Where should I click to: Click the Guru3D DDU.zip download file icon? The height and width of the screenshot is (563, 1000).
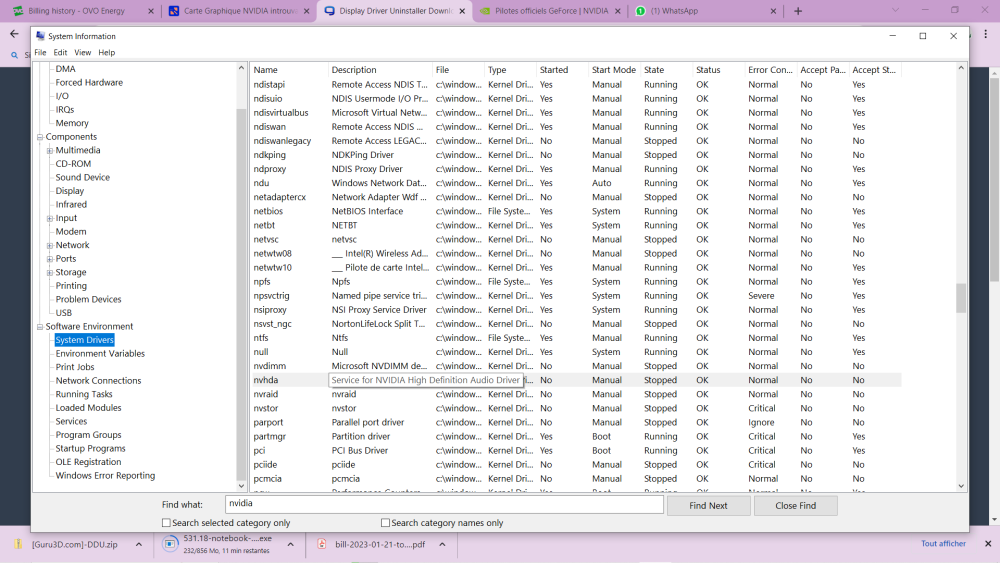point(18,545)
